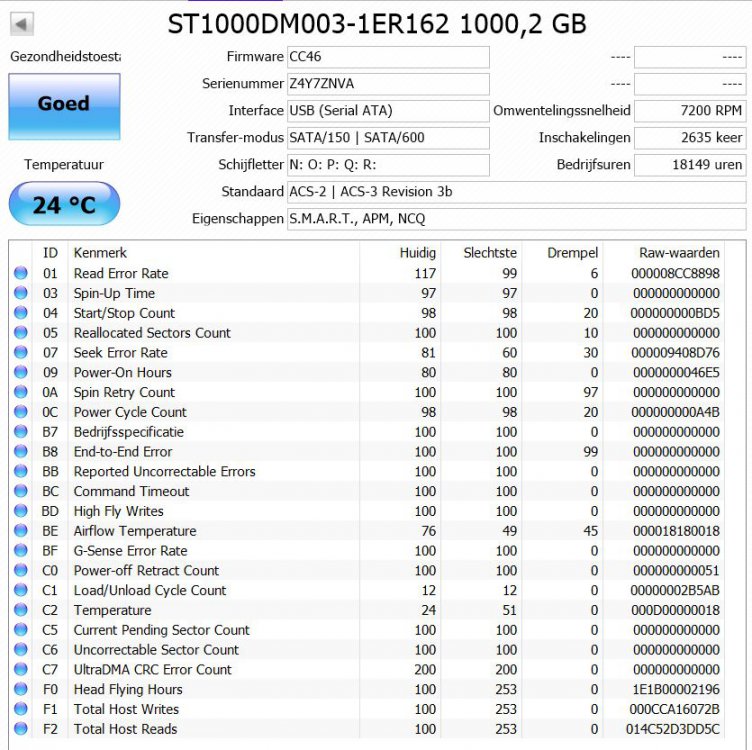Click raw value 000D00000018
This screenshot has height=750, width=752.
pos(675,610)
